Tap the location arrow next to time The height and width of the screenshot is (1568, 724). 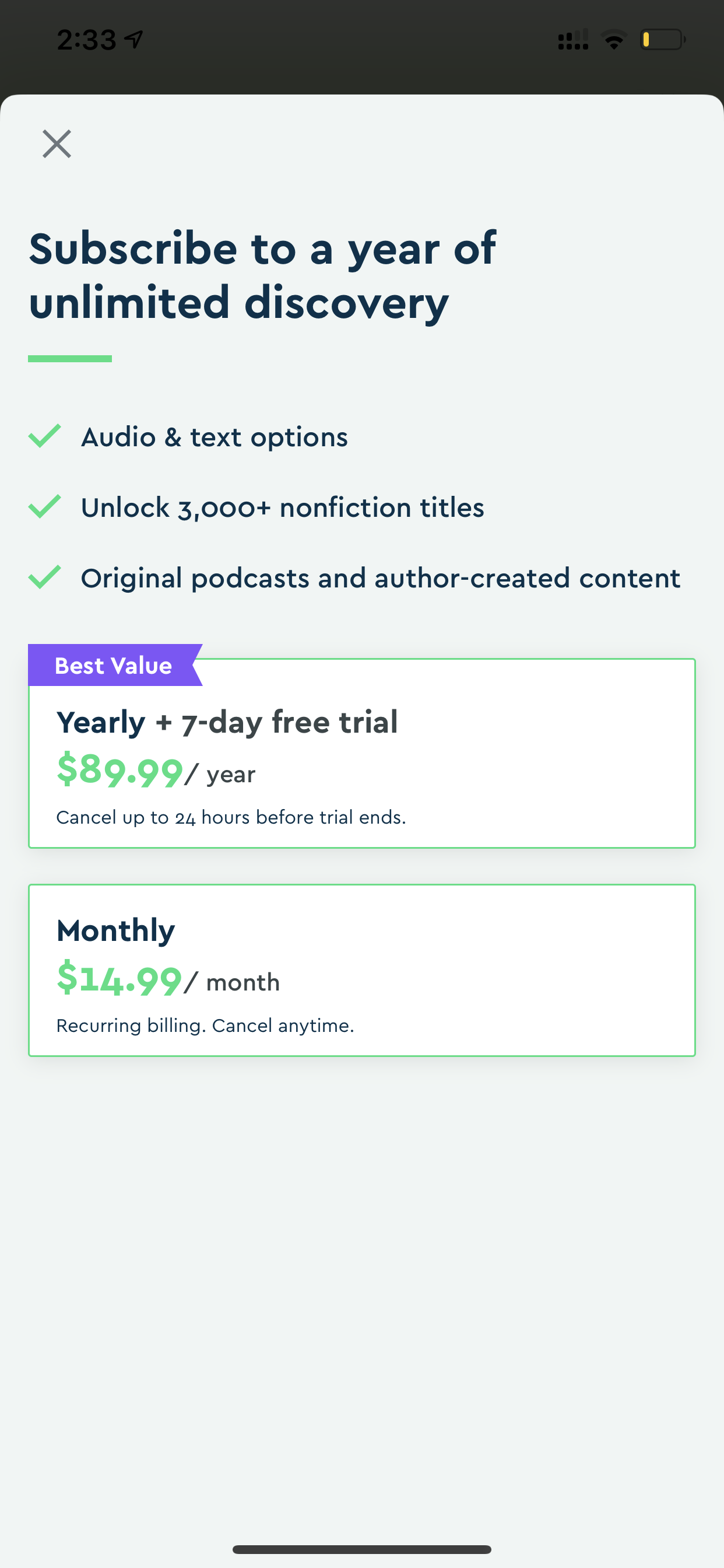click(x=133, y=40)
